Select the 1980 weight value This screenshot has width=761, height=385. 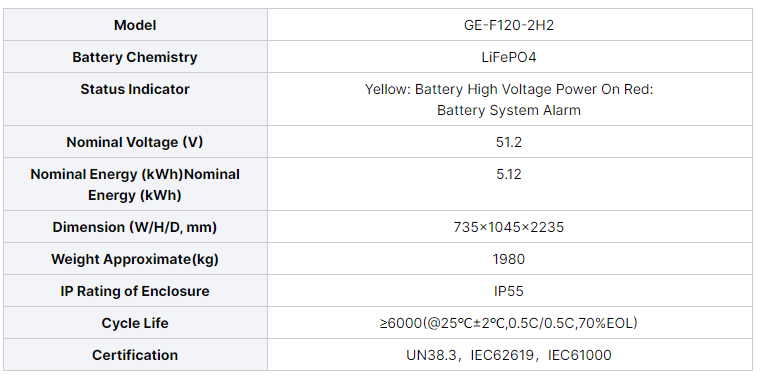pyautogui.click(x=509, y=259)
